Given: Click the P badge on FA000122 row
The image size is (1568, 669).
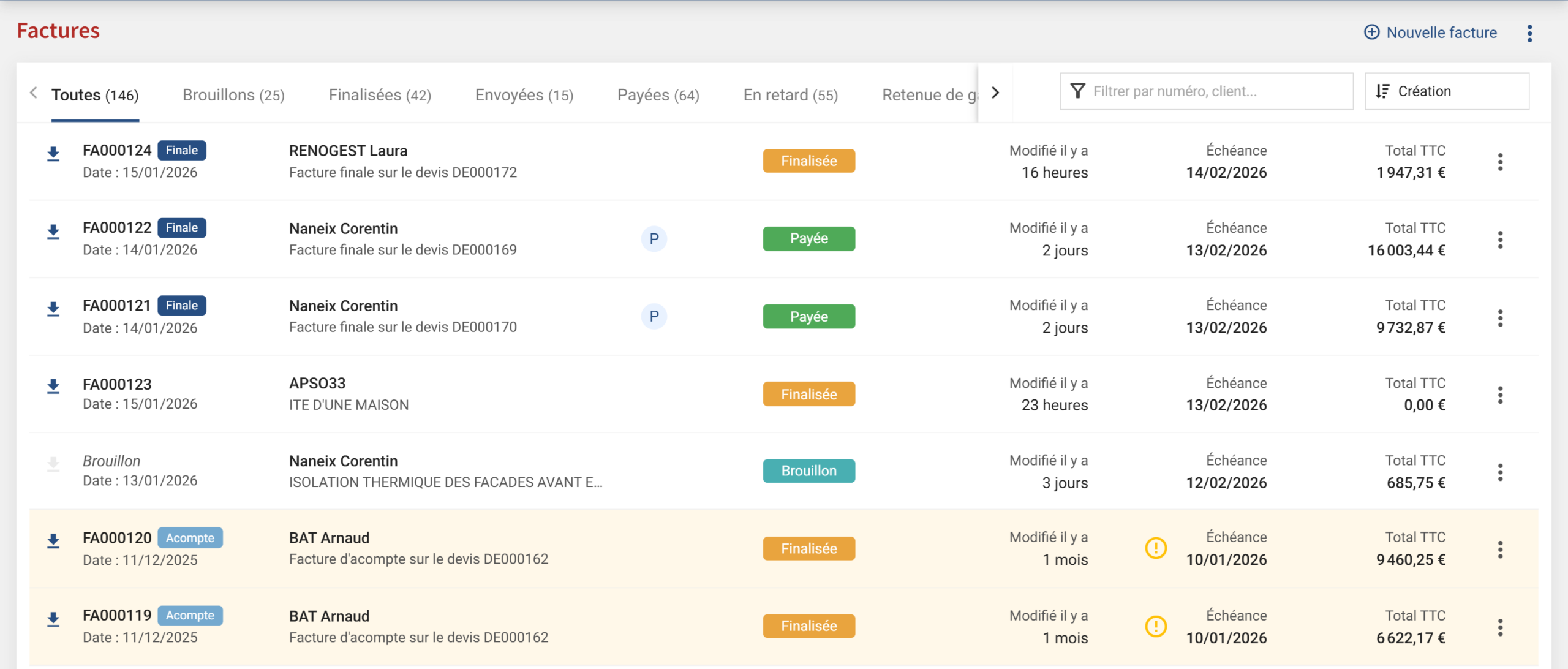Looking at the screenshot, I should (x=654, y=239).
